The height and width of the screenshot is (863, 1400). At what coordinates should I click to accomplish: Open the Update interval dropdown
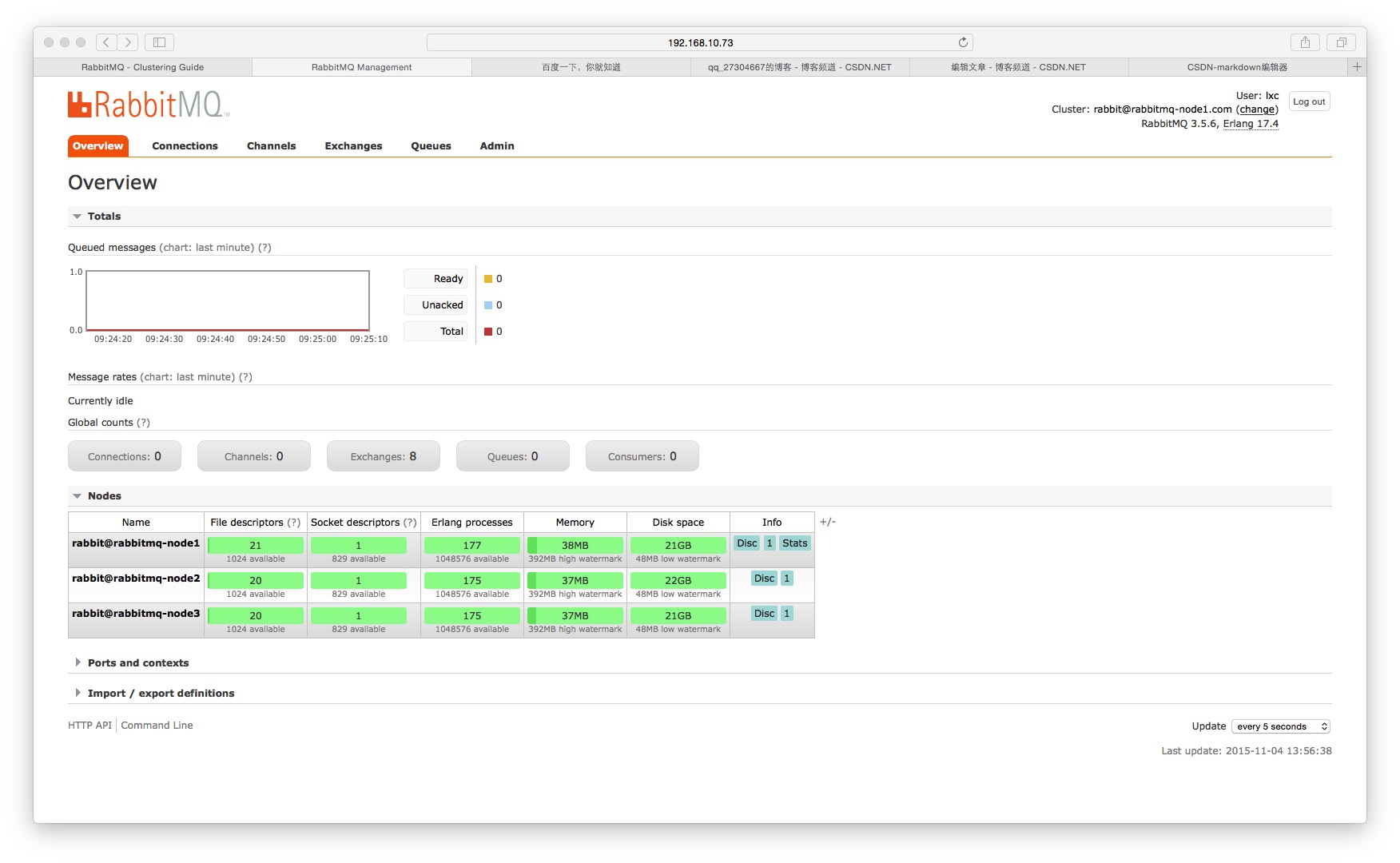click(1281, 726)
